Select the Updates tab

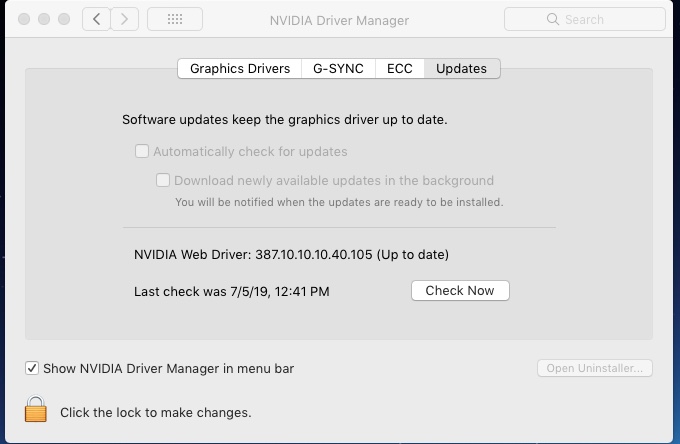pos(461,69)
